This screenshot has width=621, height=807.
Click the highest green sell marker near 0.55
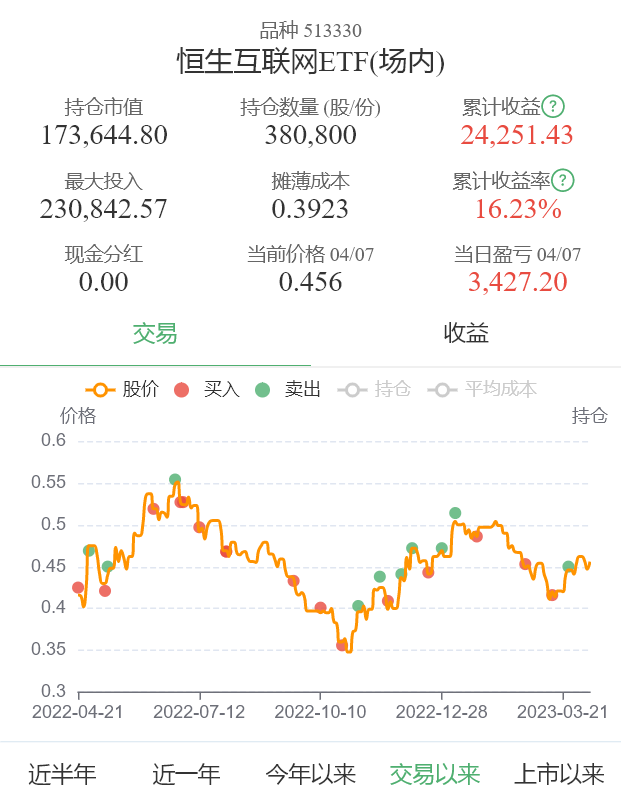tap(175, 480)
